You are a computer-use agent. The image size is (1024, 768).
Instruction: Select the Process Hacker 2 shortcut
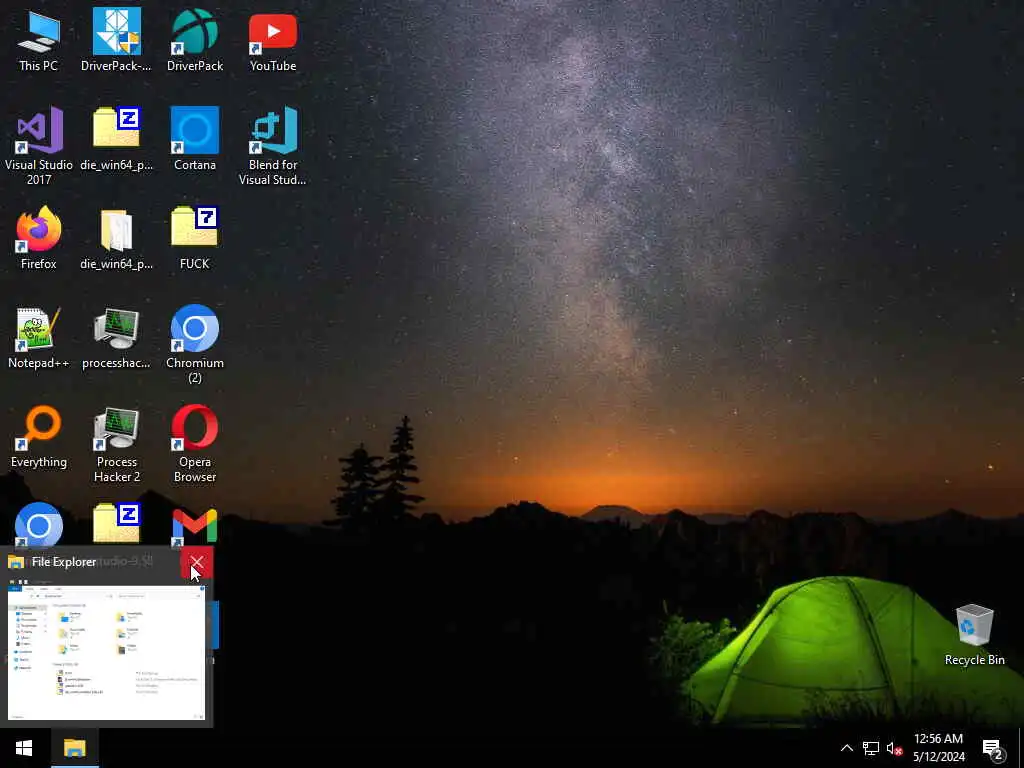[116, 443]
